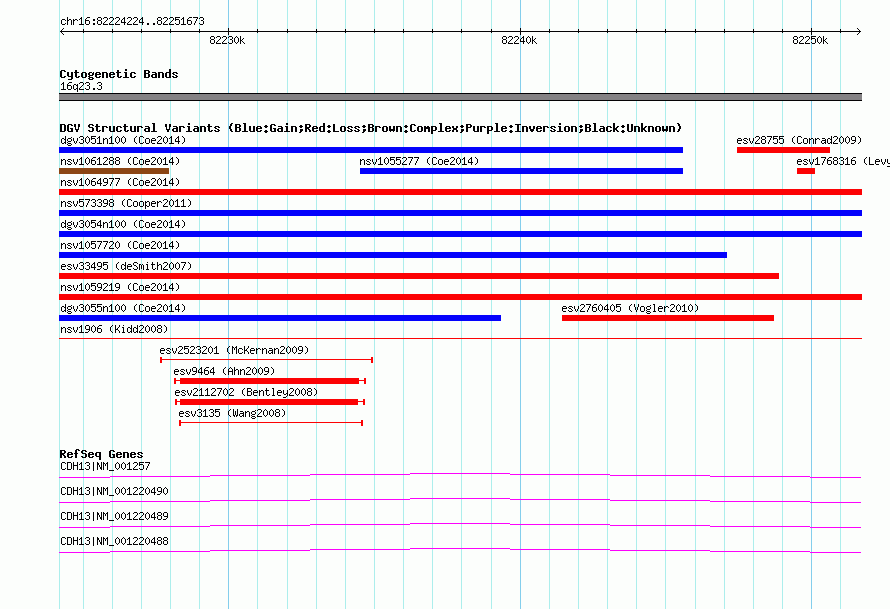Click the esv3135 (Wang2008) label

(232, 413)
